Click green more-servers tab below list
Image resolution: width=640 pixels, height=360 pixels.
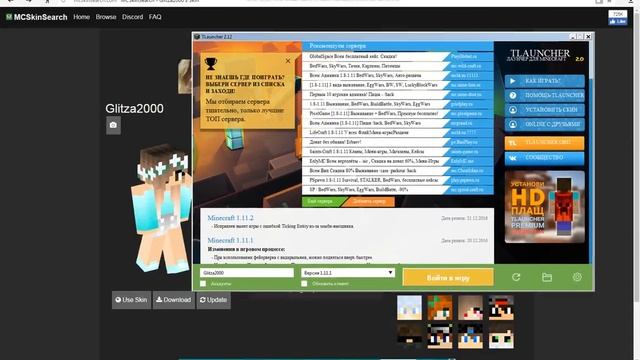click(x=322, y=202)
